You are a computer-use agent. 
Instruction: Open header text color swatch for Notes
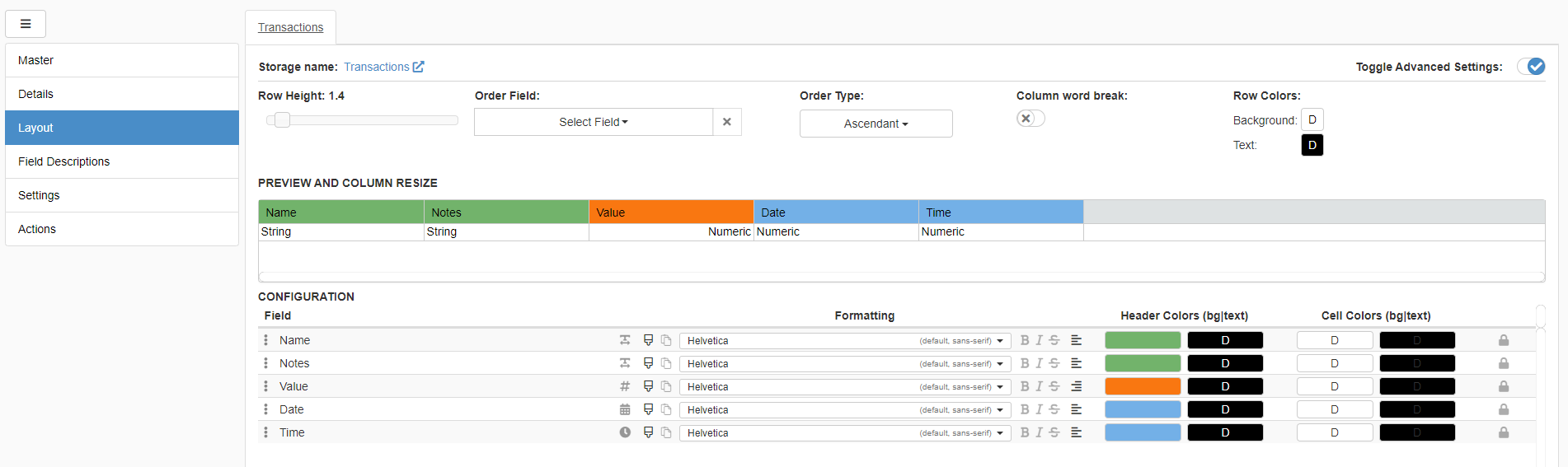(x=1225, y=363)
